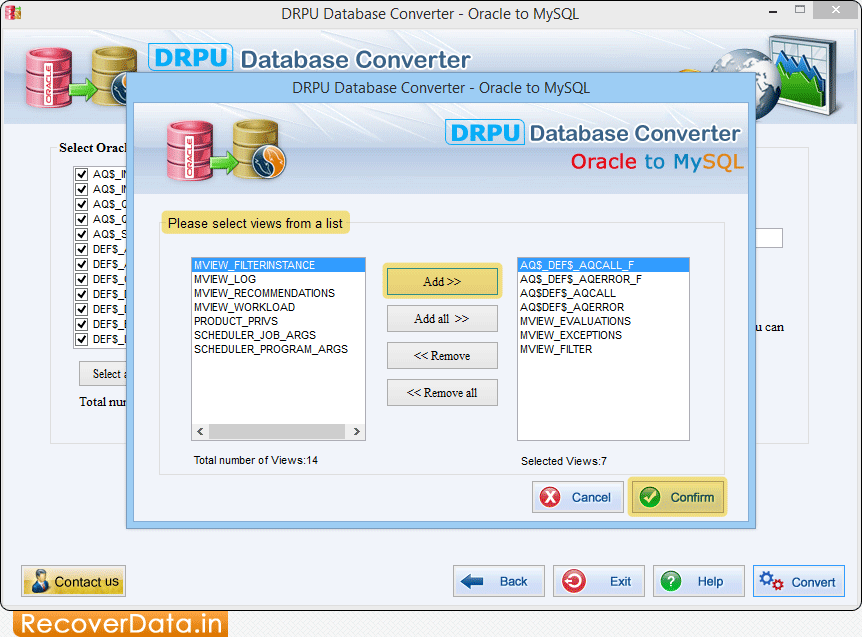
Task: Click Add all >> button
Action: click(442, 319)
